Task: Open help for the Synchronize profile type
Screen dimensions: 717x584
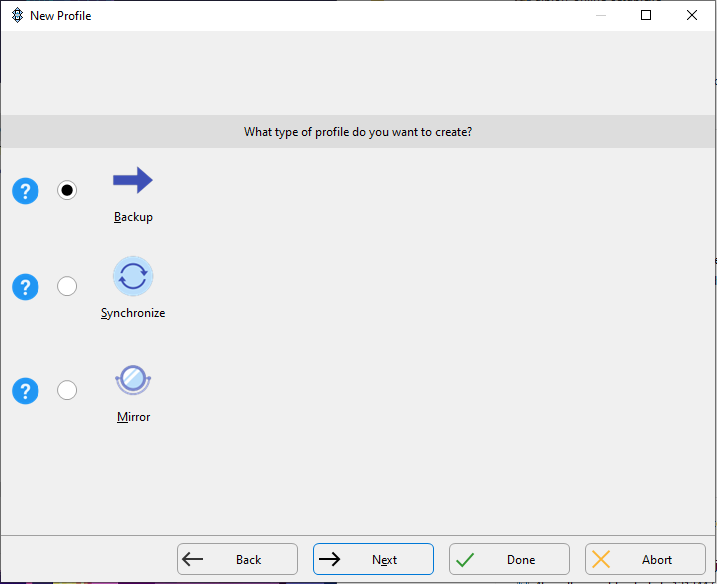Action: click(x=25, y=287)
